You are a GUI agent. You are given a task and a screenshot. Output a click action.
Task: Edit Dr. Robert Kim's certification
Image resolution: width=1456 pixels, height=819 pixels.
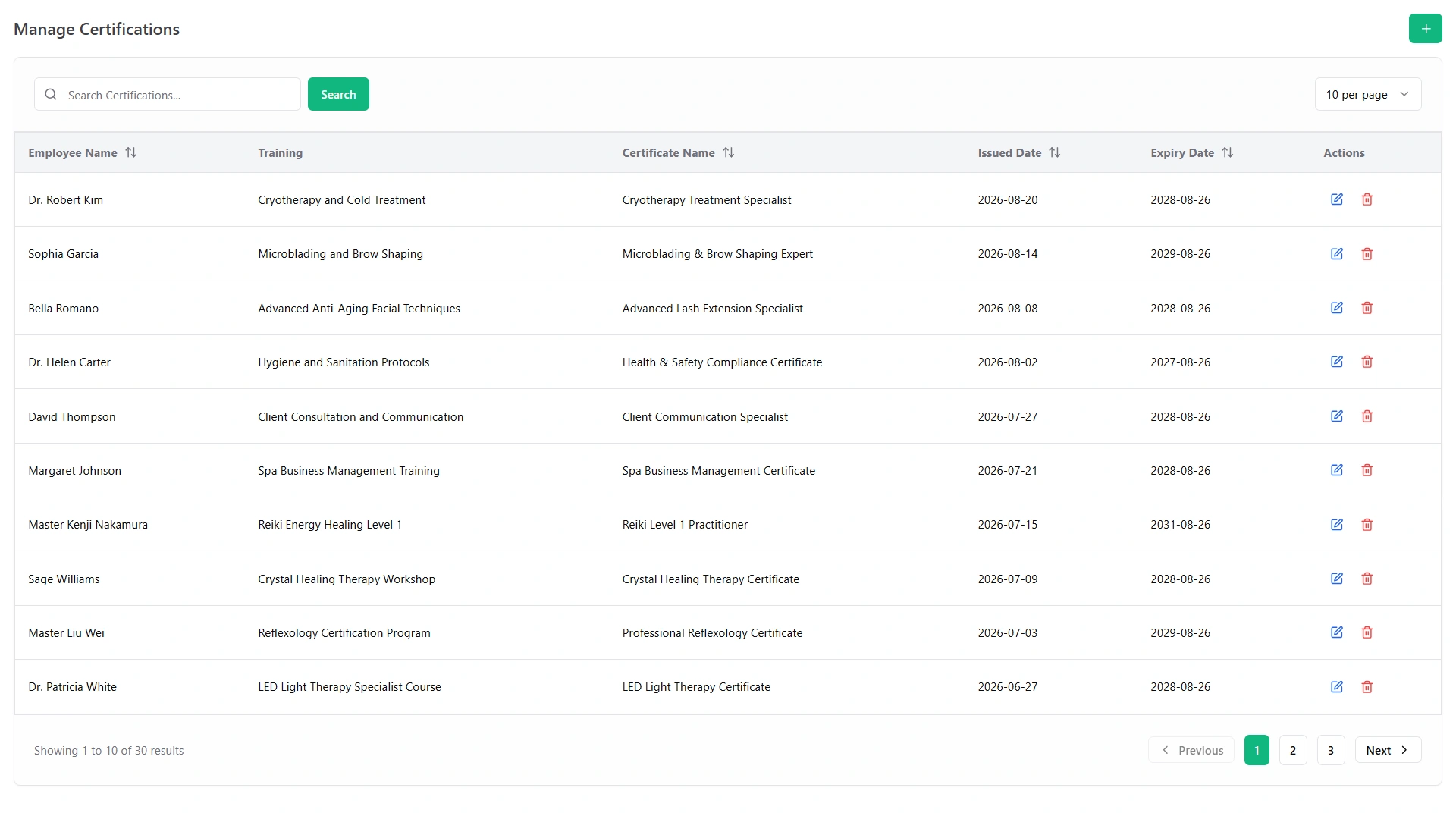(1337, 199)
